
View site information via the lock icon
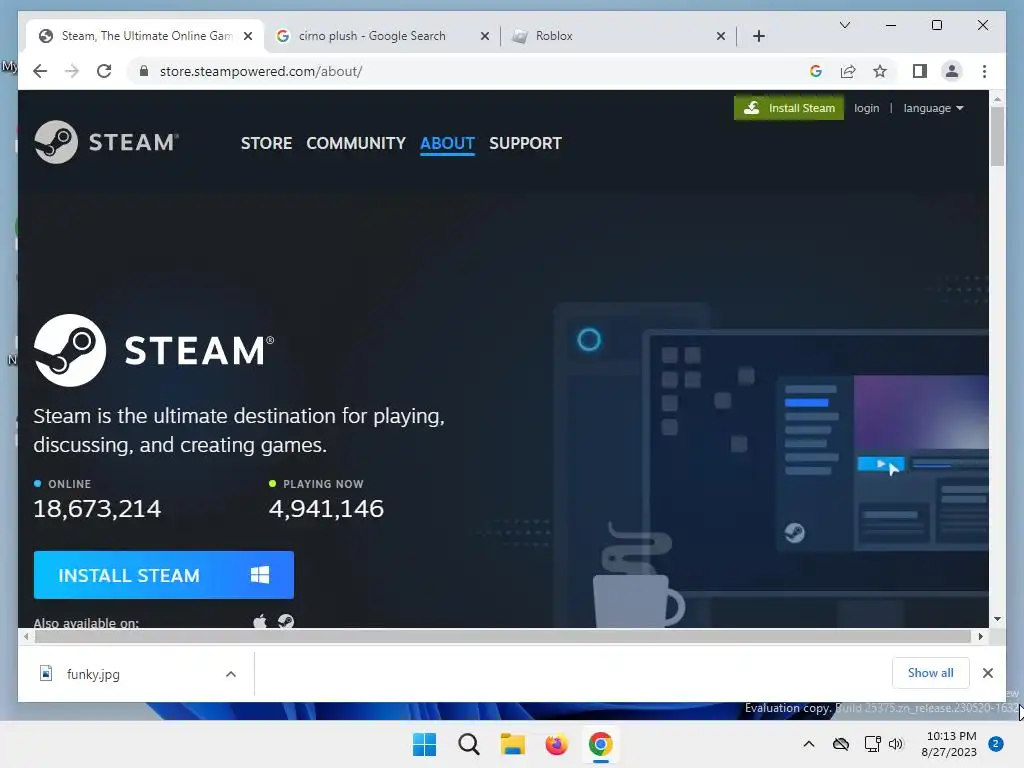point(144,71)
